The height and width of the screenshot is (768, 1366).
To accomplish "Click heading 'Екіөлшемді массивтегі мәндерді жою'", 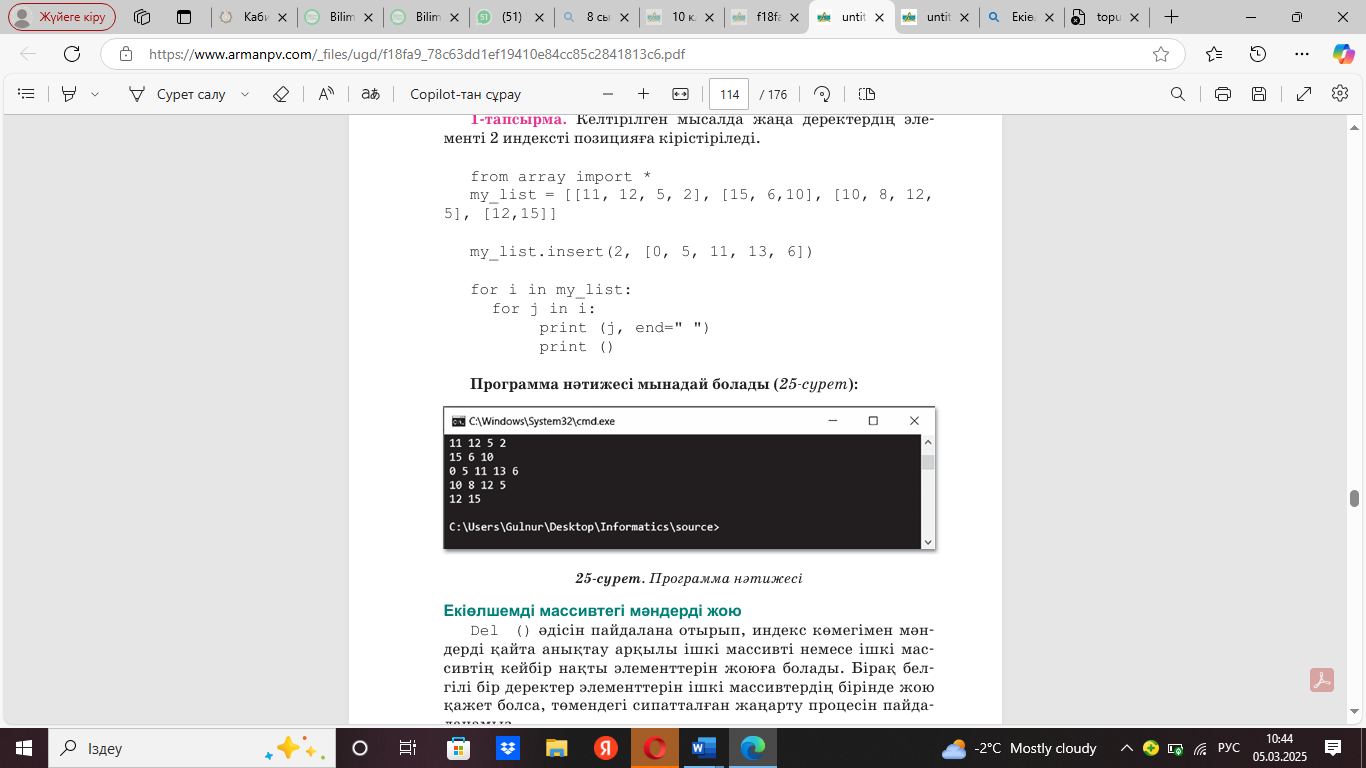I will [592, 611].
